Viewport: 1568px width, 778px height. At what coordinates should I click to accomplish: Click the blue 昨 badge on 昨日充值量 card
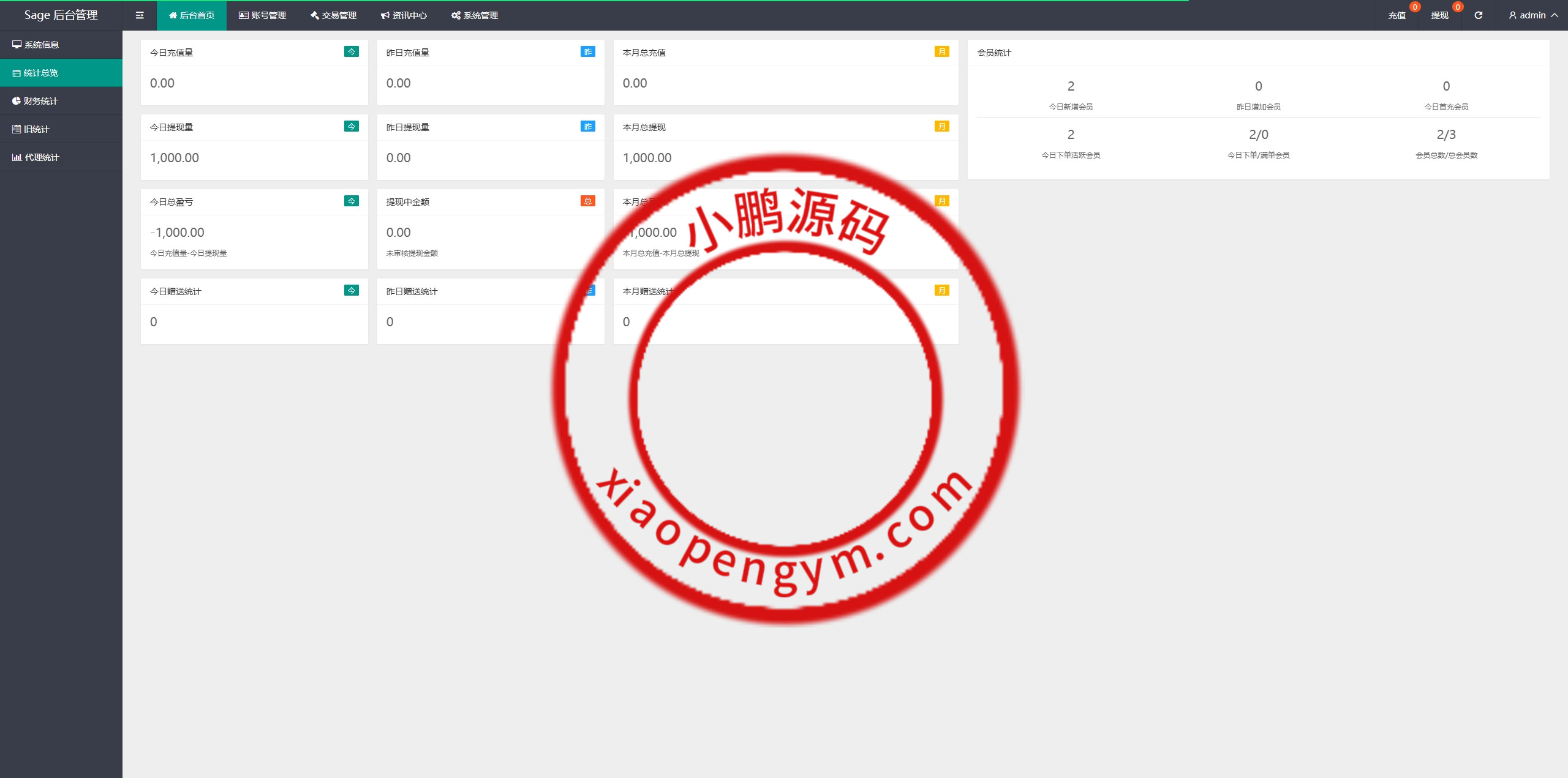pos(587,52)
